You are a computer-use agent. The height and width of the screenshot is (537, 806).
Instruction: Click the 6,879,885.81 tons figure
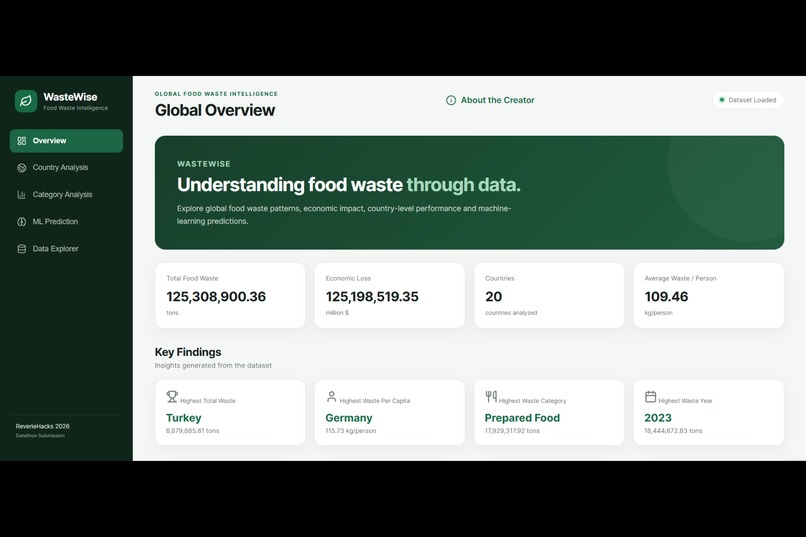click(x=192, y=431)
